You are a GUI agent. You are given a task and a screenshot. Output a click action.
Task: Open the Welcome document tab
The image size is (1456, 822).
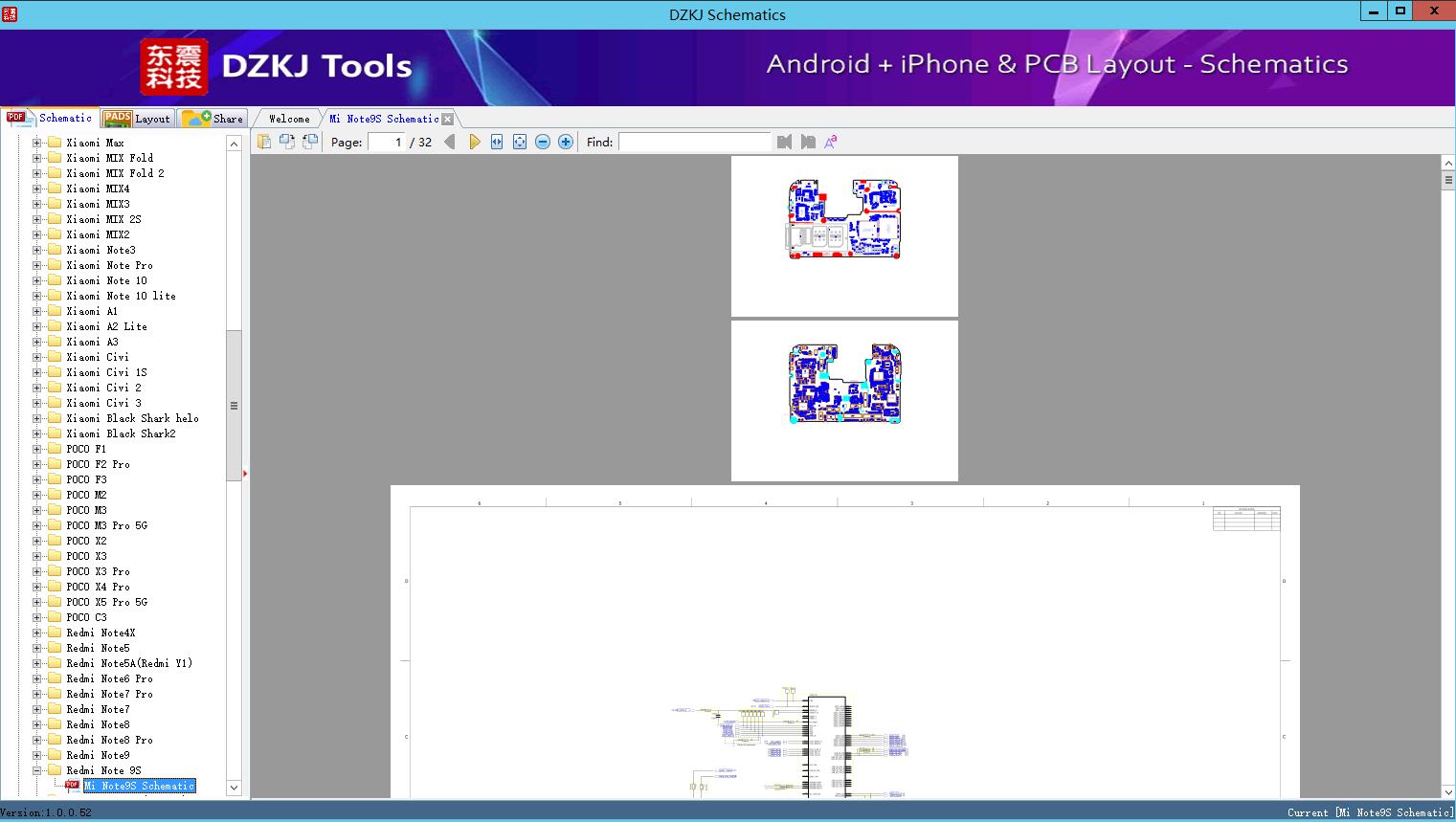pyautogui.click(x=289, y=119)
